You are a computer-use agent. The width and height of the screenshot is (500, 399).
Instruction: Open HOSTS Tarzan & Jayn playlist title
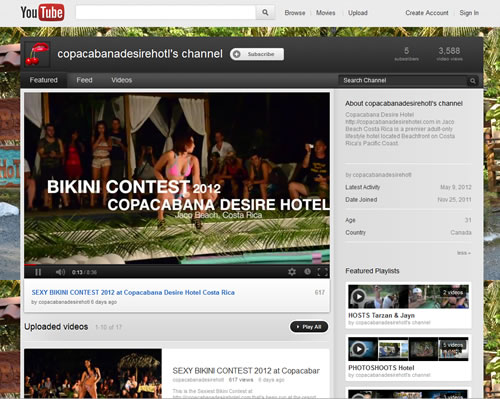(x=381, y=315)
